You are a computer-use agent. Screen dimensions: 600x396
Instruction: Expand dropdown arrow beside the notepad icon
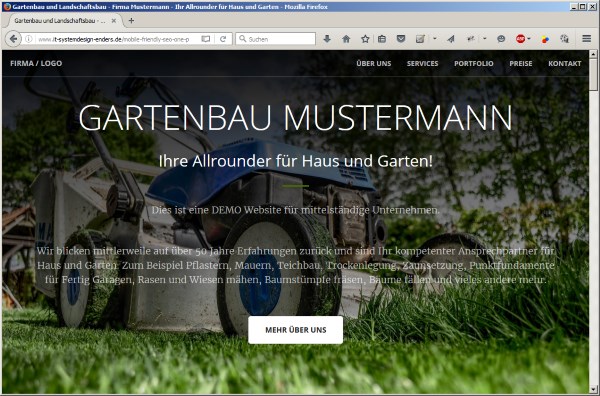click(435, 39)
